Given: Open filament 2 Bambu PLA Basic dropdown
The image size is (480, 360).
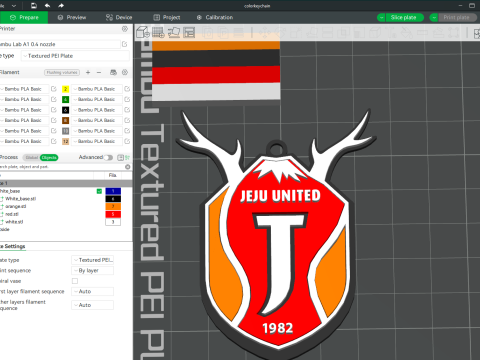Looking at the screenshot, I should [97, 89].
